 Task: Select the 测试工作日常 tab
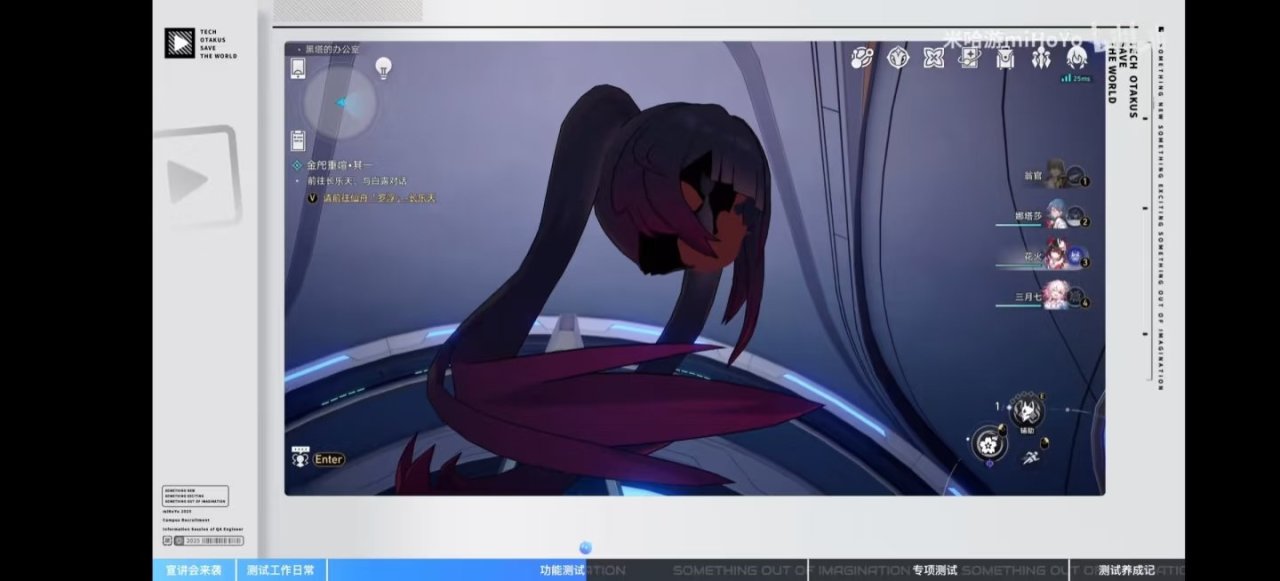pos(281,570)
